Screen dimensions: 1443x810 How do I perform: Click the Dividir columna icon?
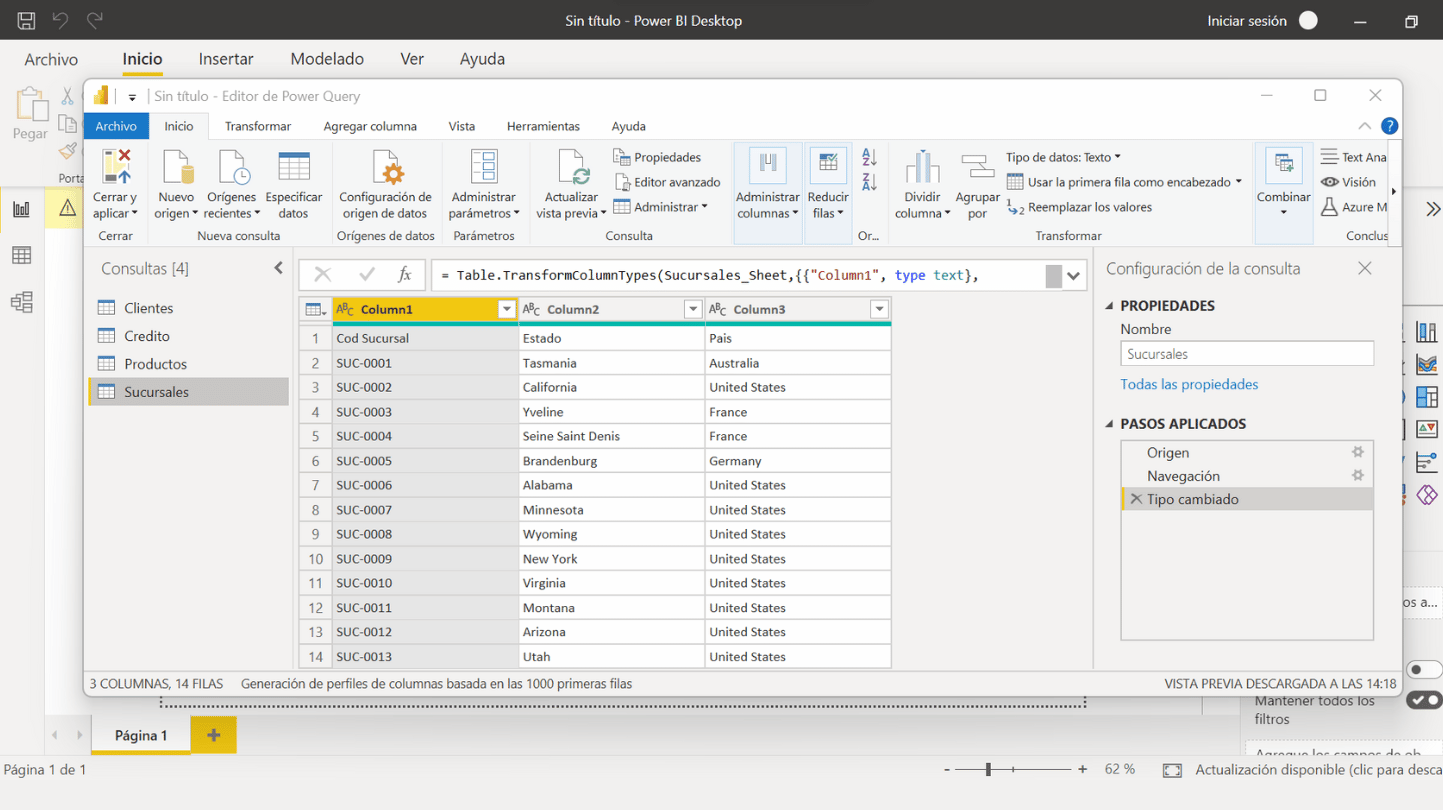922,167
